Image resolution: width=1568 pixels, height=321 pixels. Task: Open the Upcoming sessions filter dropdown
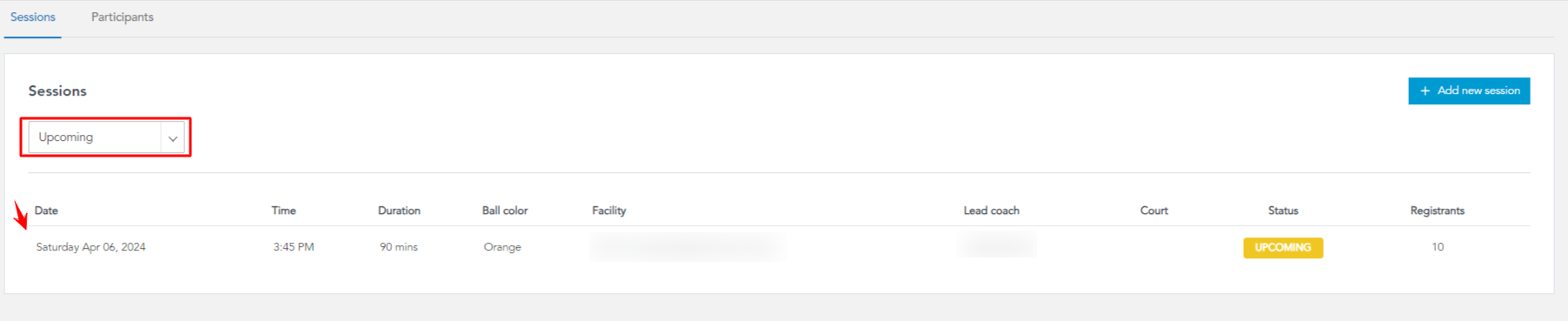(x=106, y=137)
